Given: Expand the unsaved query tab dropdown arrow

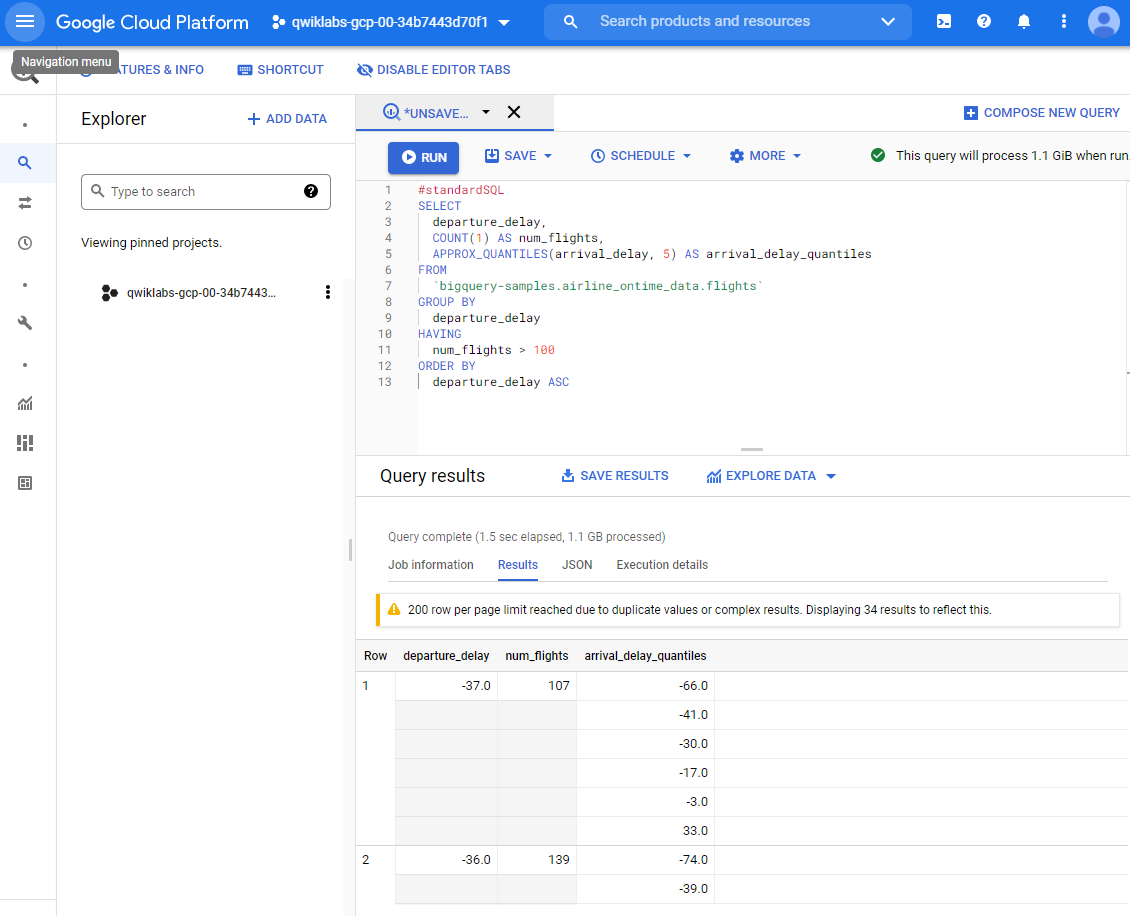Looking at the screenshot, I should pyautogui.click(x=486, y=112).
